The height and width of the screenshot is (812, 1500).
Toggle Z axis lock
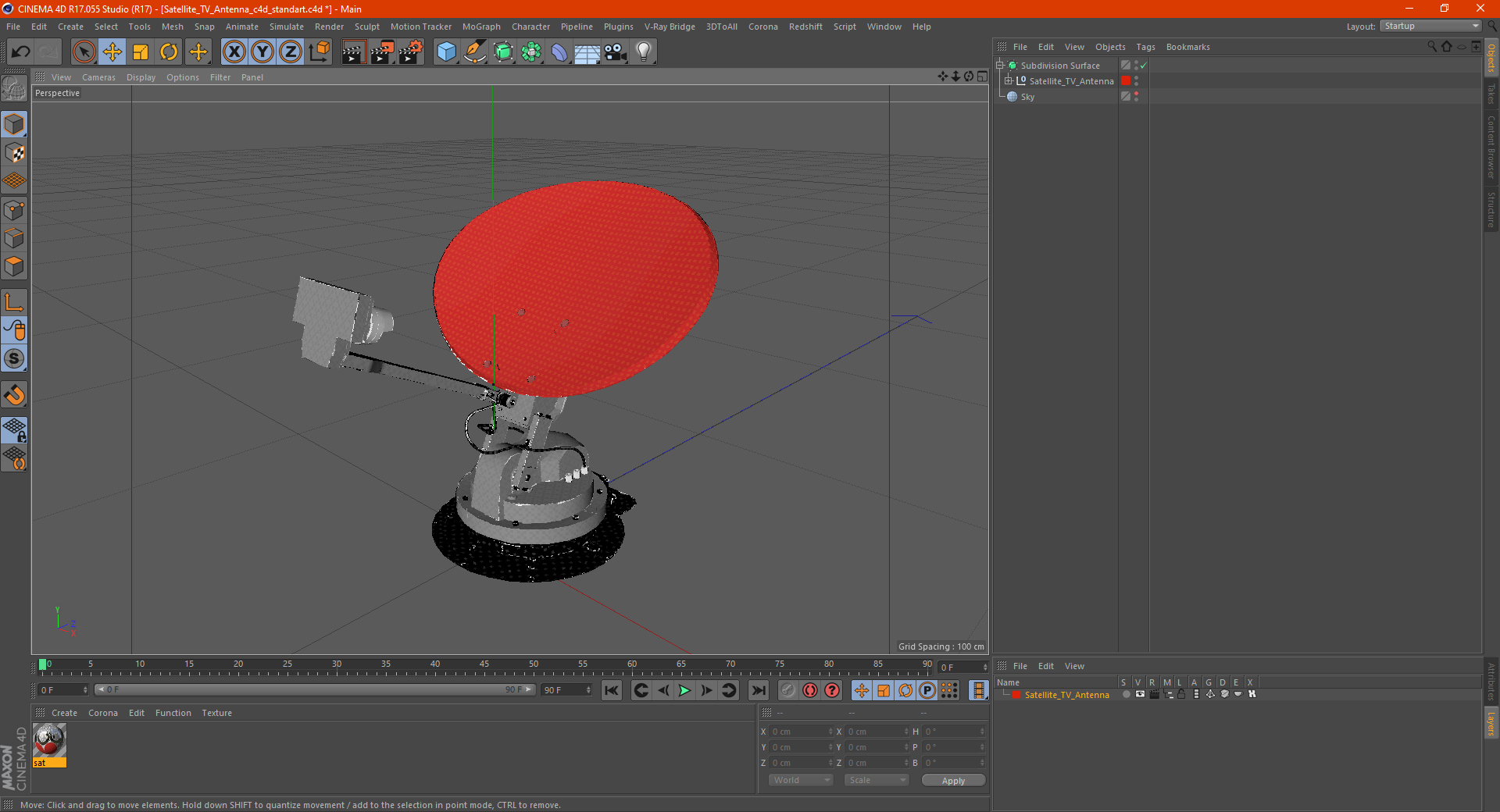(291, 52)
